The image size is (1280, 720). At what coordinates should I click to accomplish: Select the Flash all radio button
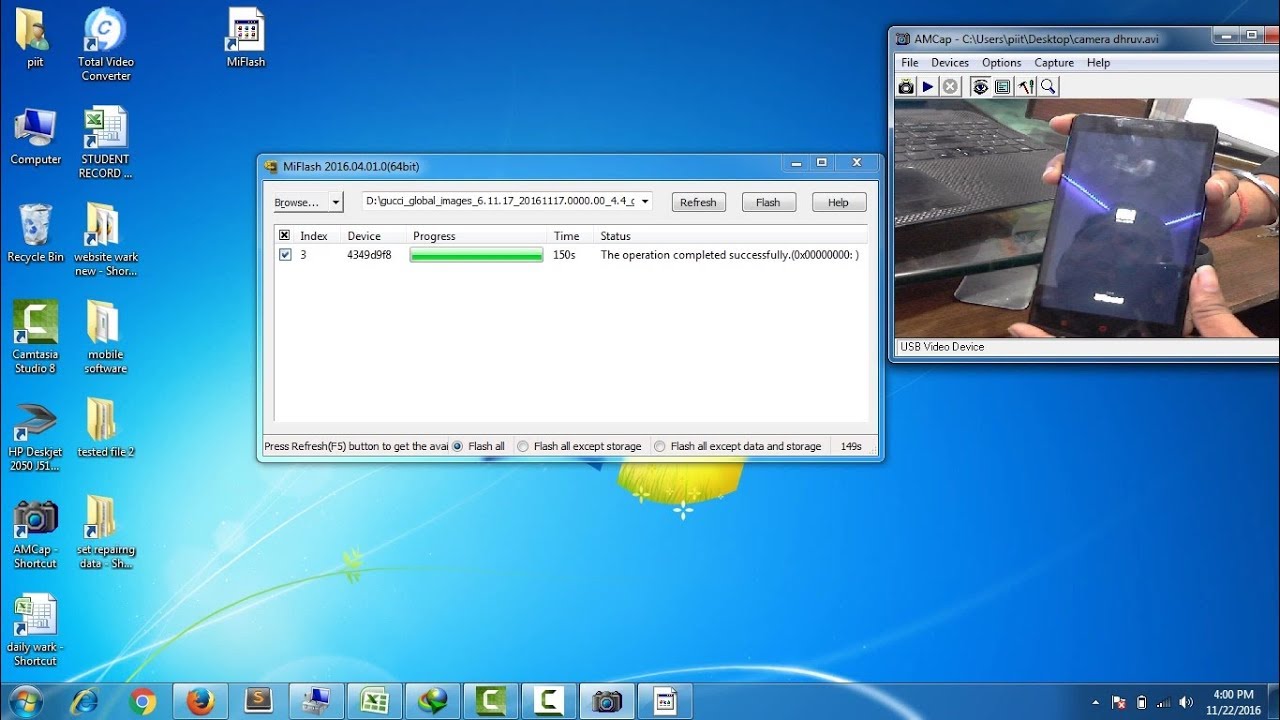tap(458, 446)
